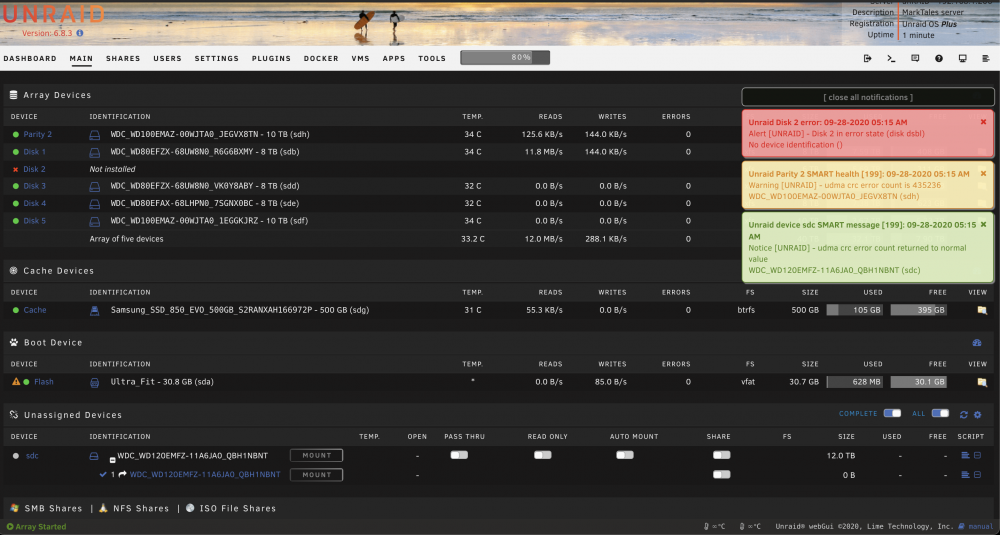The image size is (1000, 535).
Task: Open the VMS tab
Action: pyautogui.click(x=360, y=58)
